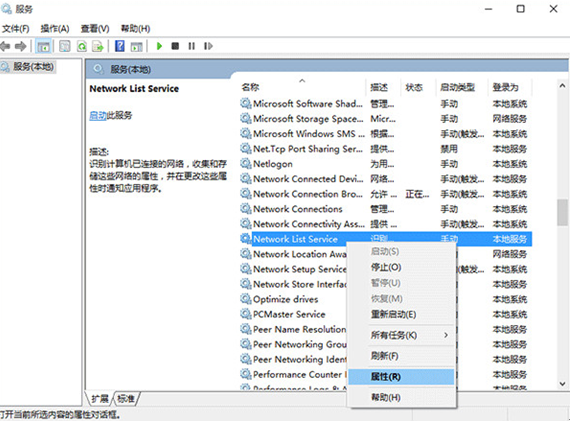Click the Refresh toolbar icon
Screen dimensions: 570x421
82,46
